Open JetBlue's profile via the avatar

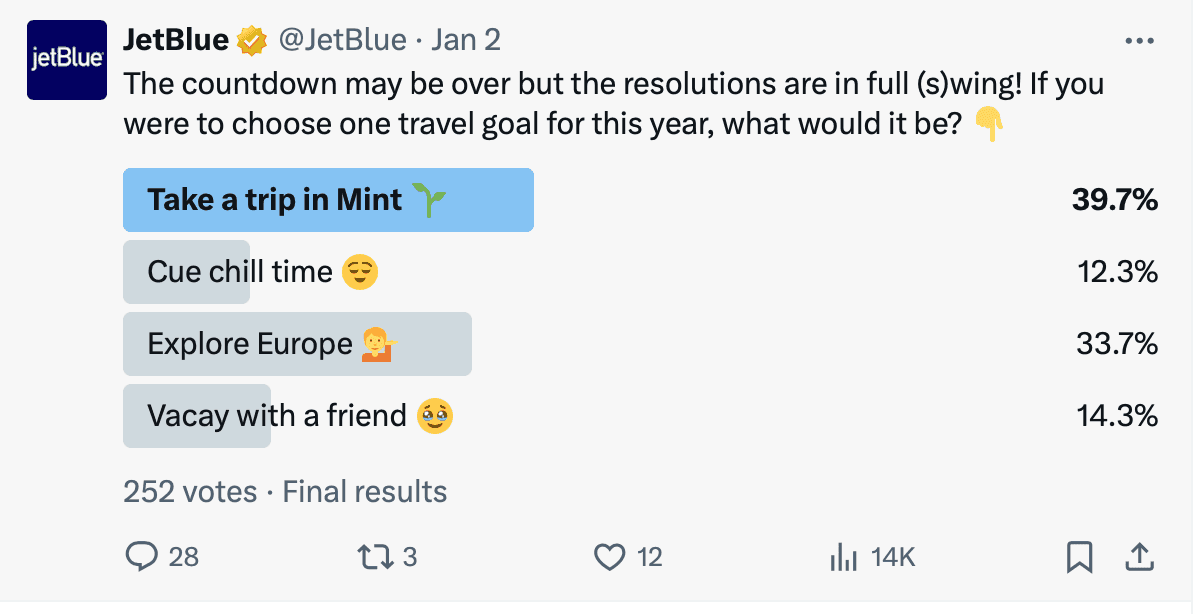click(66, 59)
